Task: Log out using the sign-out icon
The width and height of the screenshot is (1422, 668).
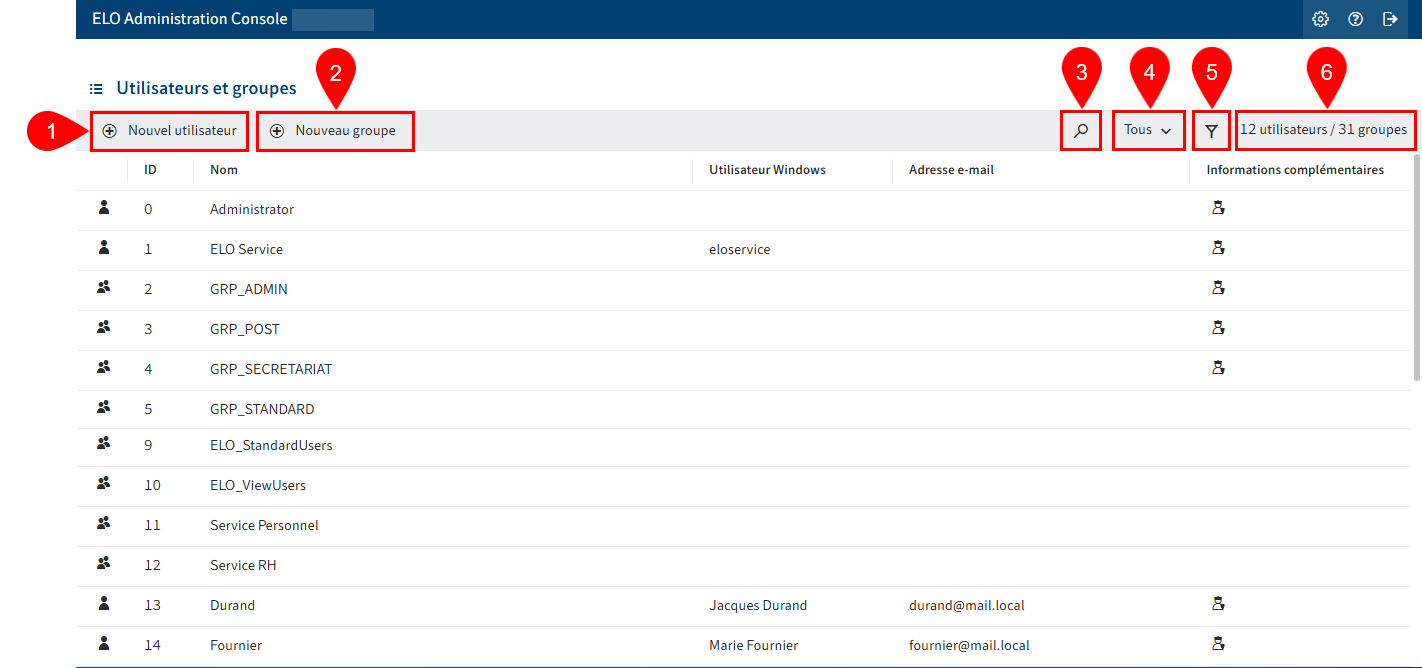Action: coord(1390,18)
